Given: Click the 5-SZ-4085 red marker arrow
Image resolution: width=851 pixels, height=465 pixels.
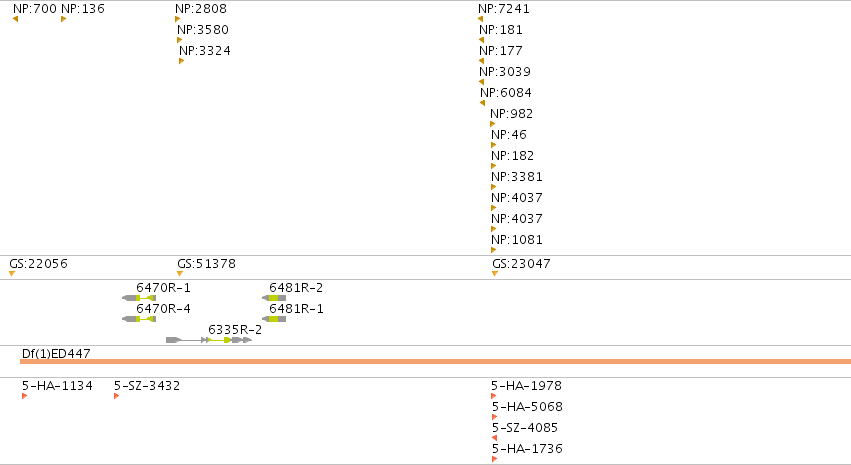Looking at the screenshot, I should (x=494, y=438).
